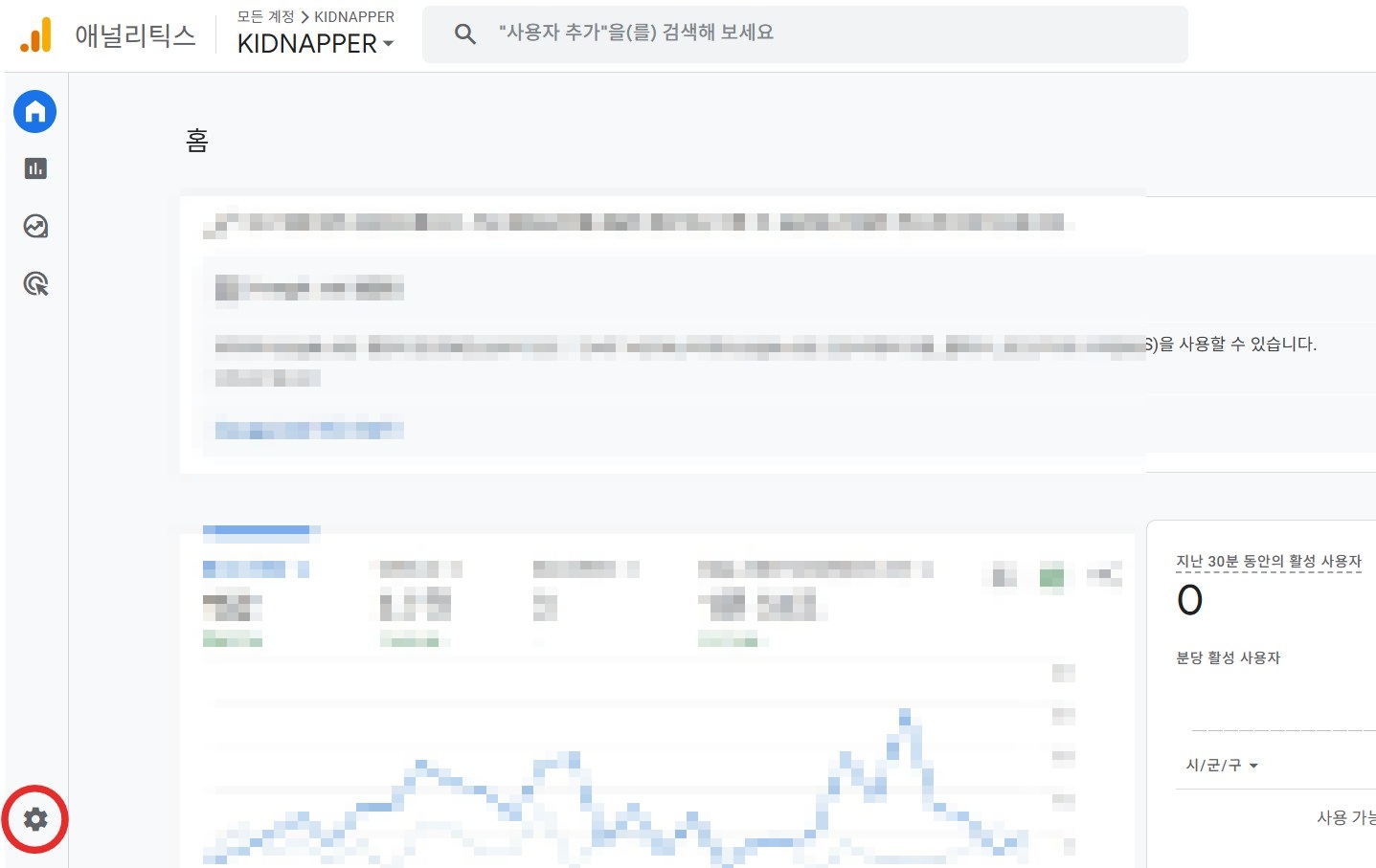Open Advertising via the target icon
This screenshot has height=868, width=1376.
click(34, 283)
